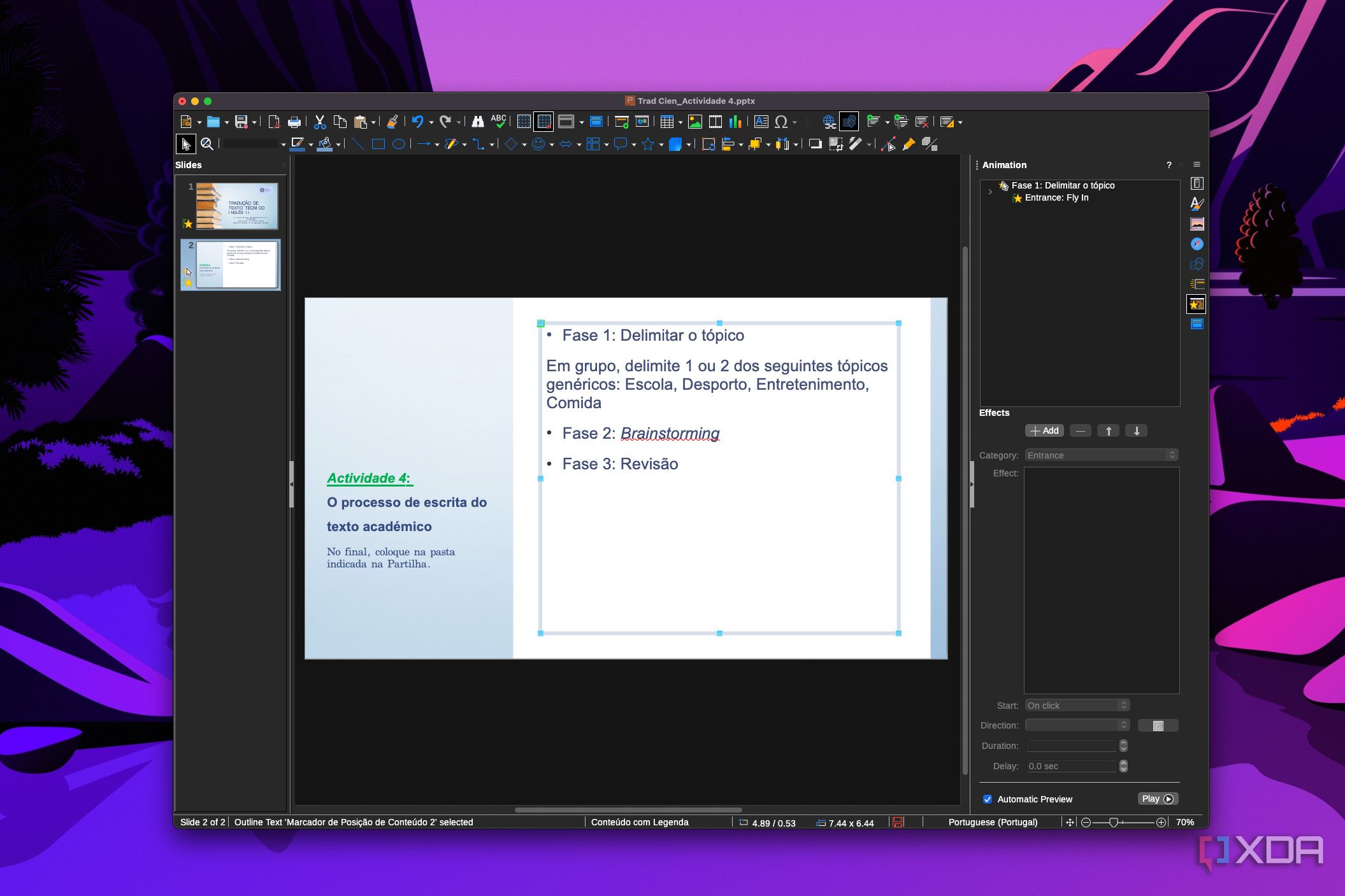This screenshot has width=1345, height=896.
Task: Toggle Snap to Grid in toolbar
Action: tap(543, 122)
